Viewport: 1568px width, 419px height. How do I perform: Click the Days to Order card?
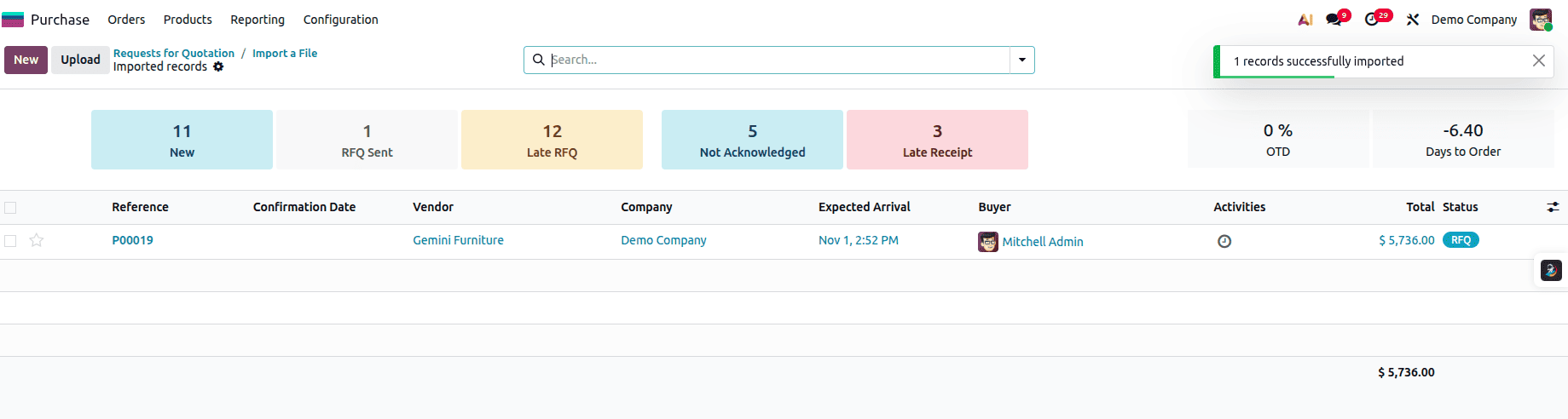click(1463, 139)
